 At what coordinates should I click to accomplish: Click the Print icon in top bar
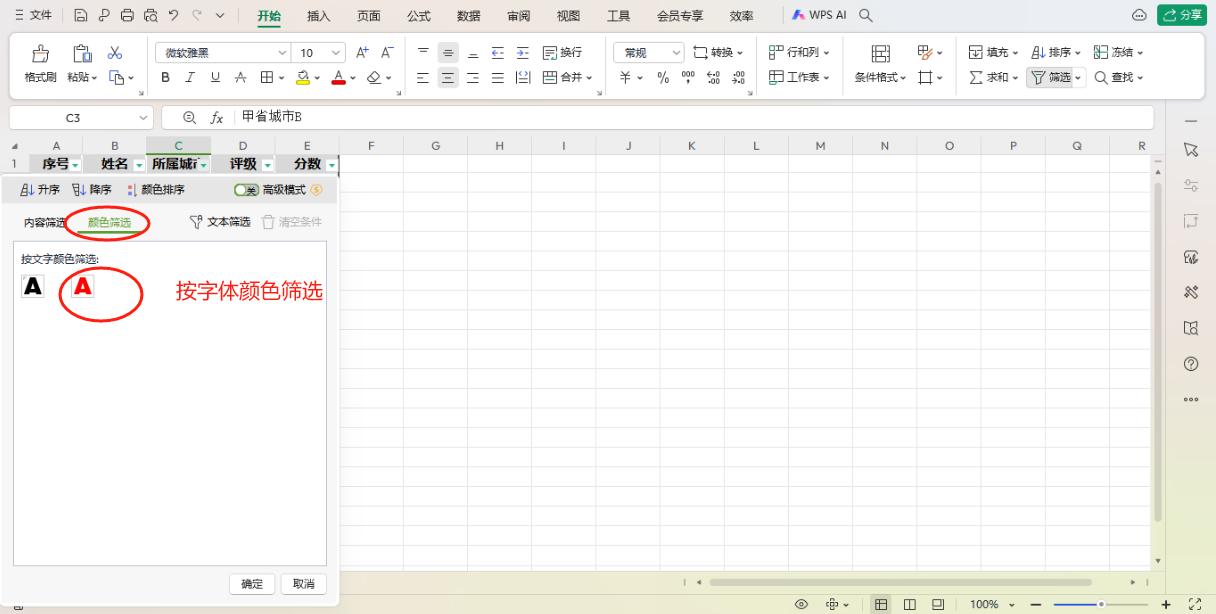pos(129,16)
